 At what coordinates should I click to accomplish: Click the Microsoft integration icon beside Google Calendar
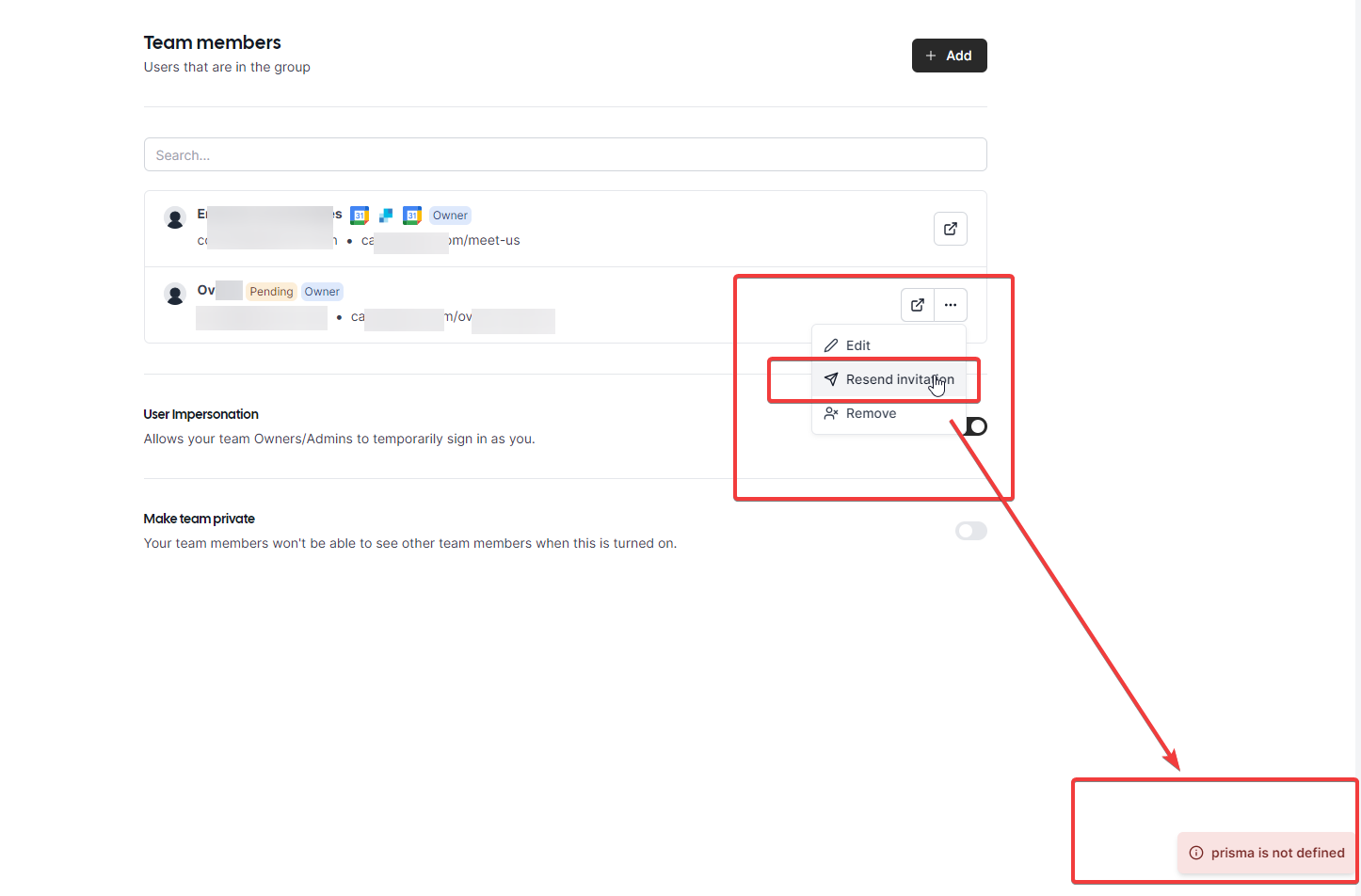coord(385,215)
